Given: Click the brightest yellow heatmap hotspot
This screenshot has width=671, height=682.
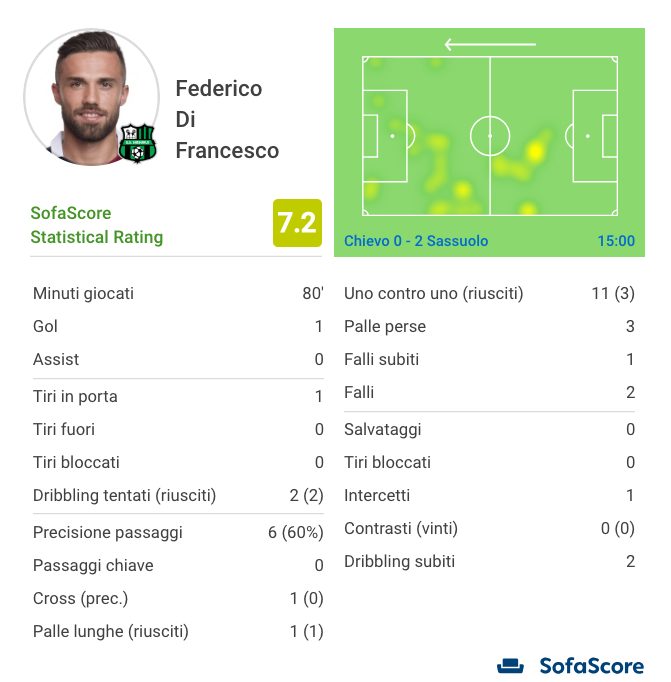Looking at the screenshot, I should click(x=535, y=151).
